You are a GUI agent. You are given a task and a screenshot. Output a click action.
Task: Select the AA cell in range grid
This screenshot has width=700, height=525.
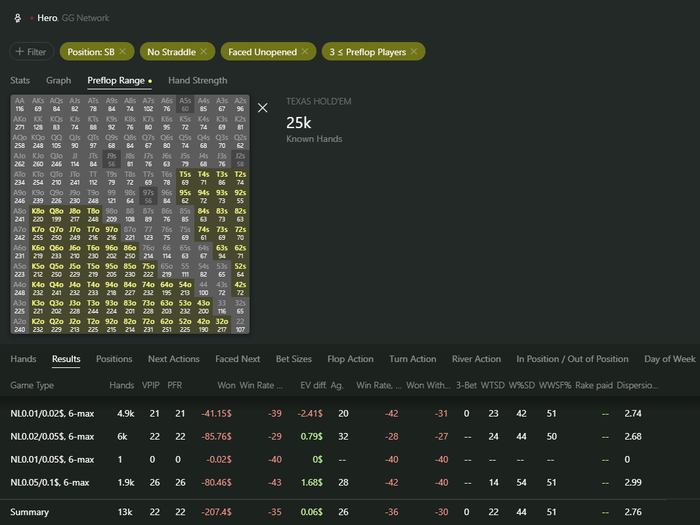pyautogui.click(x=20, y=104)
